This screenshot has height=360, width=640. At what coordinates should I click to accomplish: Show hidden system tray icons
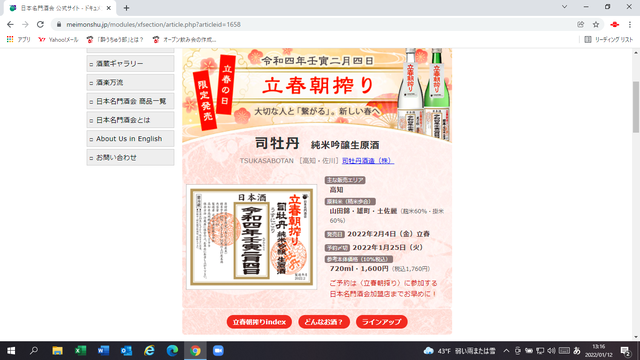point(506,351)
